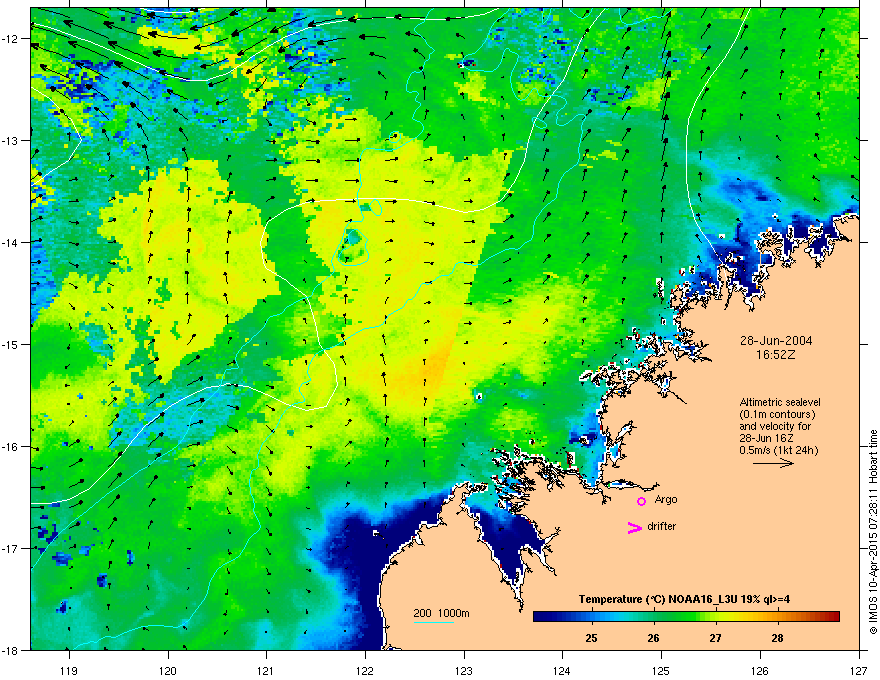Click the cyan 200 1000m isobath legend line
Screen dimensions: 880x680
[x=433, y=622]
